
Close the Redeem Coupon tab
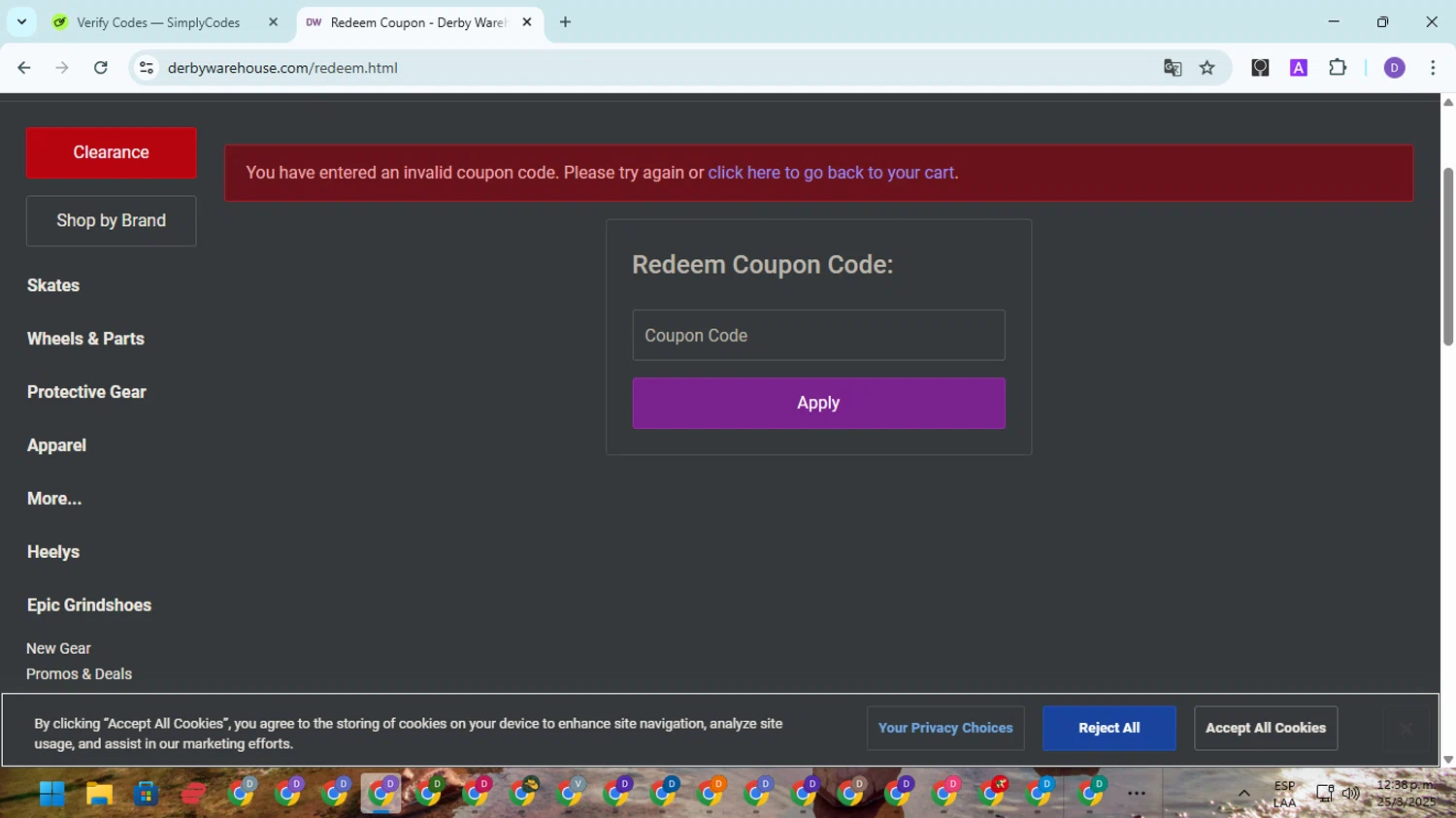point(527,22)
